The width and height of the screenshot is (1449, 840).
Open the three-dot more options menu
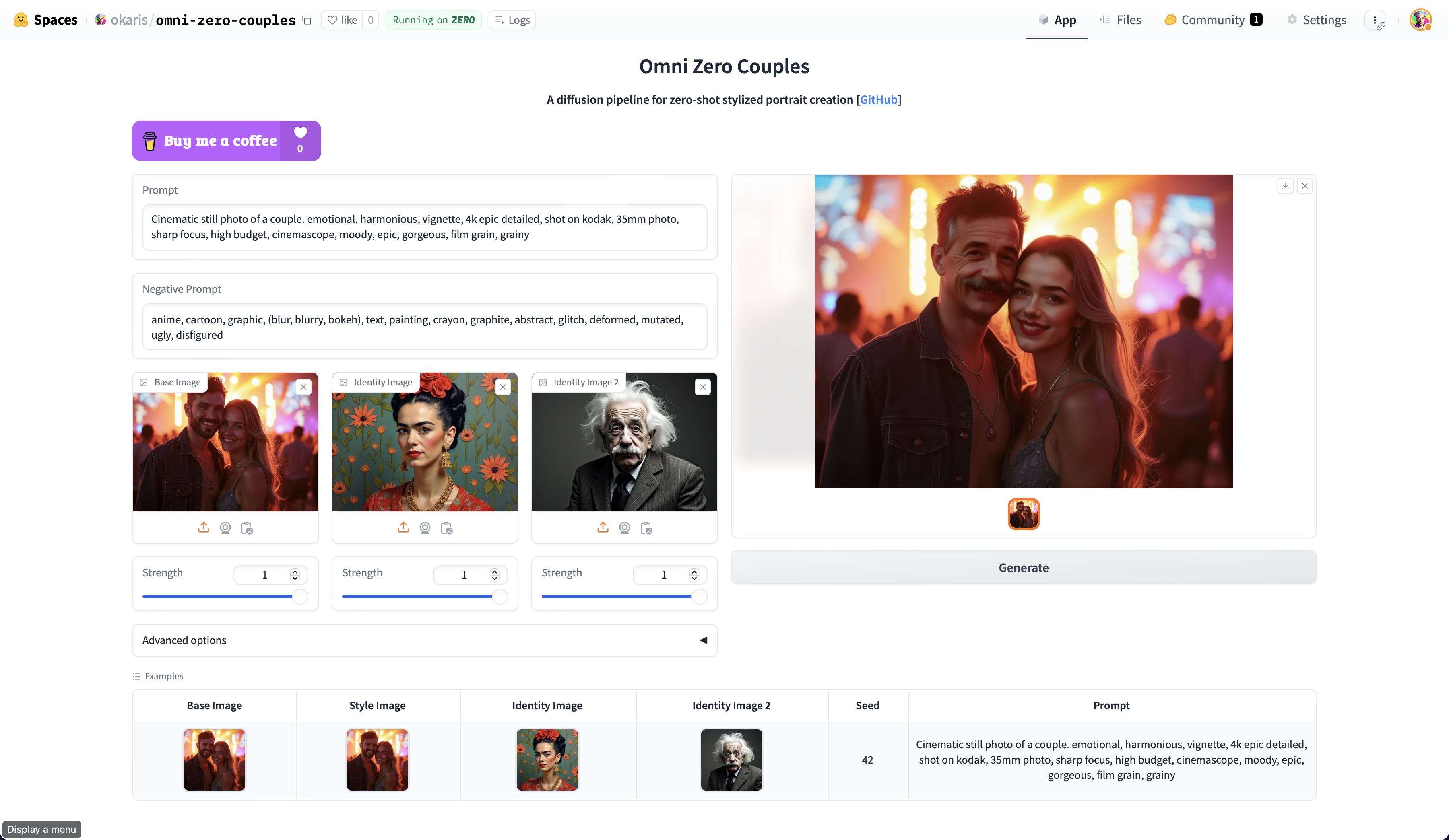pyautogui.click(x=1375, y=20)
